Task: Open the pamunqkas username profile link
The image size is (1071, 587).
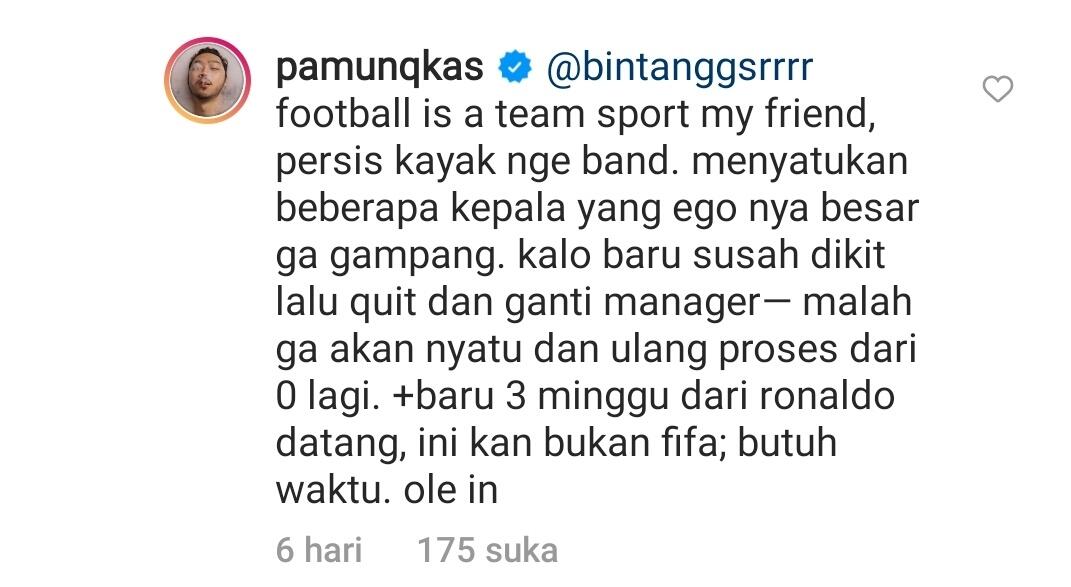Action: (380, 69)
